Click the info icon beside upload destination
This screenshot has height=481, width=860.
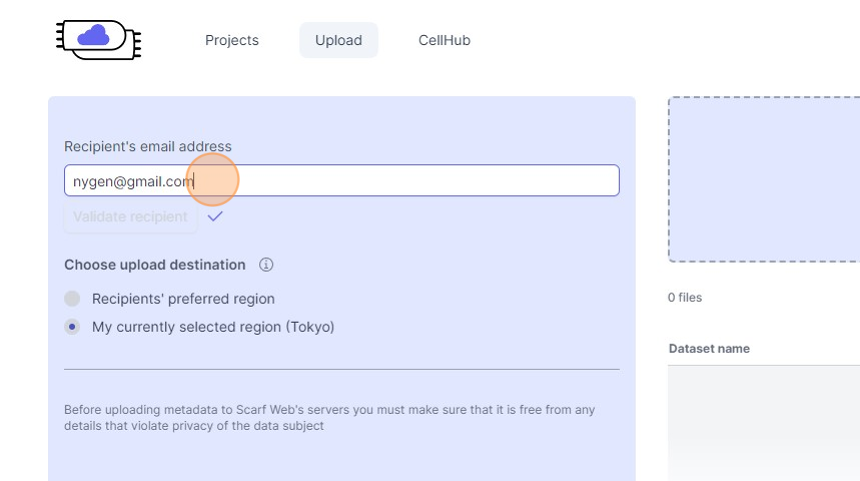coord(266,265)
